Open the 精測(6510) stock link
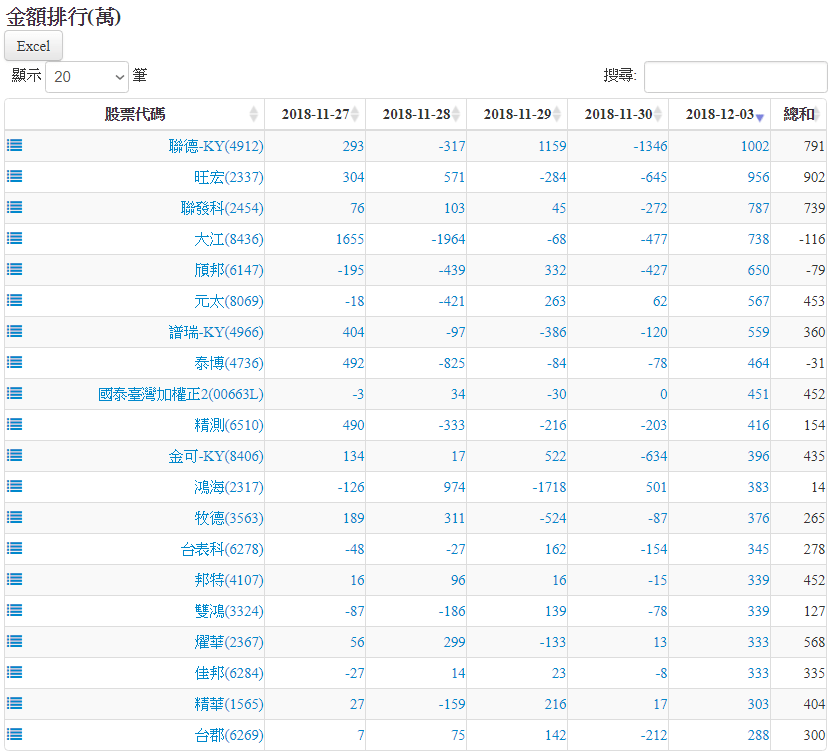Screen dimensions: 830x753 229,425
